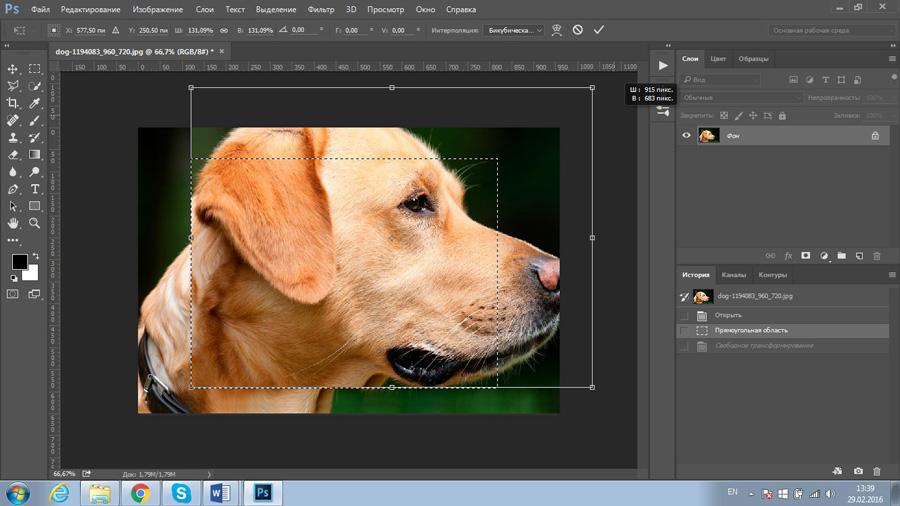Select the Hand tool
The height and width of the screenshot is (506, 900).
[x=13, y=223]
